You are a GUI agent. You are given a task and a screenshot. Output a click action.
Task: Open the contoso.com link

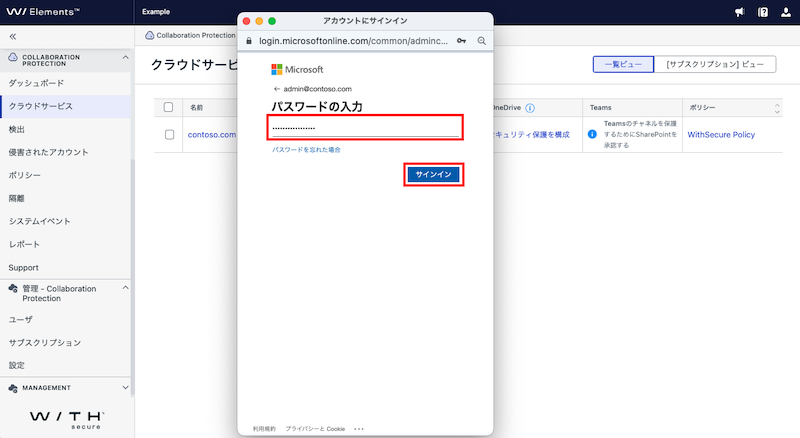(x=212, y=135)
